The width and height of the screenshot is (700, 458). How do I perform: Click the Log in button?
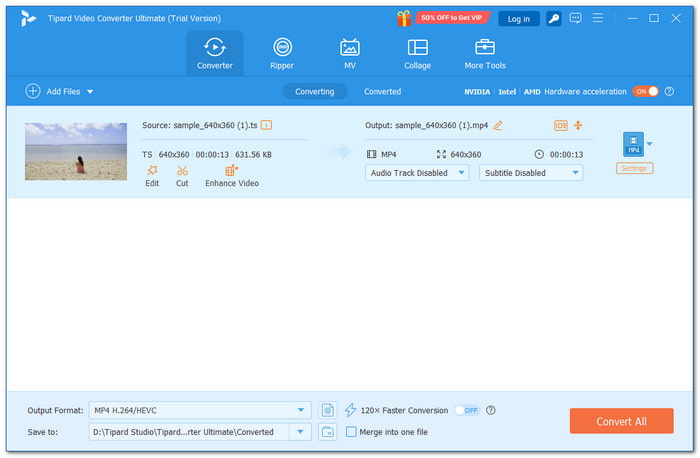(518, 19)
